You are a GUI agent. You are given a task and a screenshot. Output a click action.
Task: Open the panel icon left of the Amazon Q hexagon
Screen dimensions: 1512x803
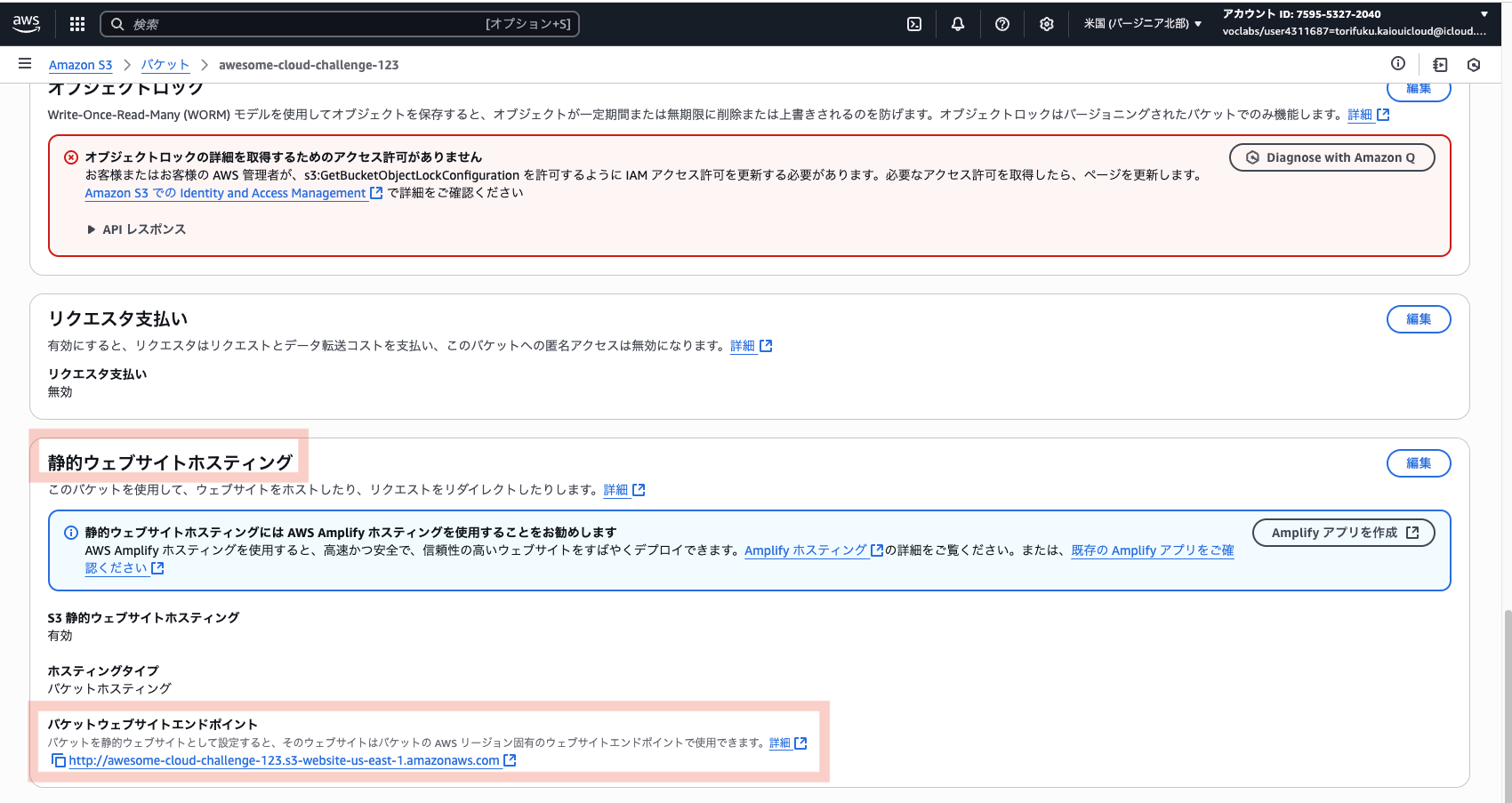[1441, 65]
